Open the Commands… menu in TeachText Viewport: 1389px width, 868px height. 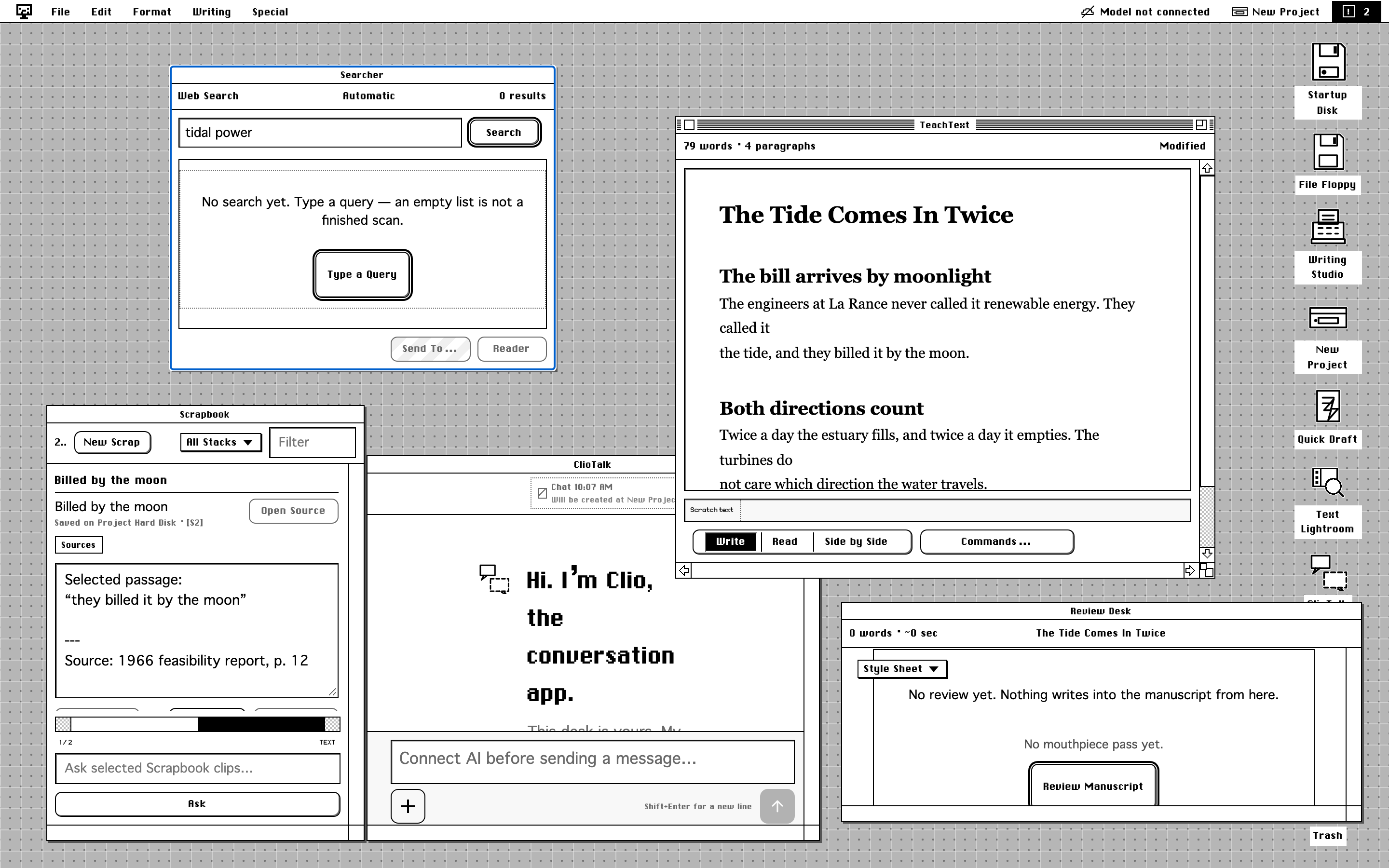coord(996,542)
